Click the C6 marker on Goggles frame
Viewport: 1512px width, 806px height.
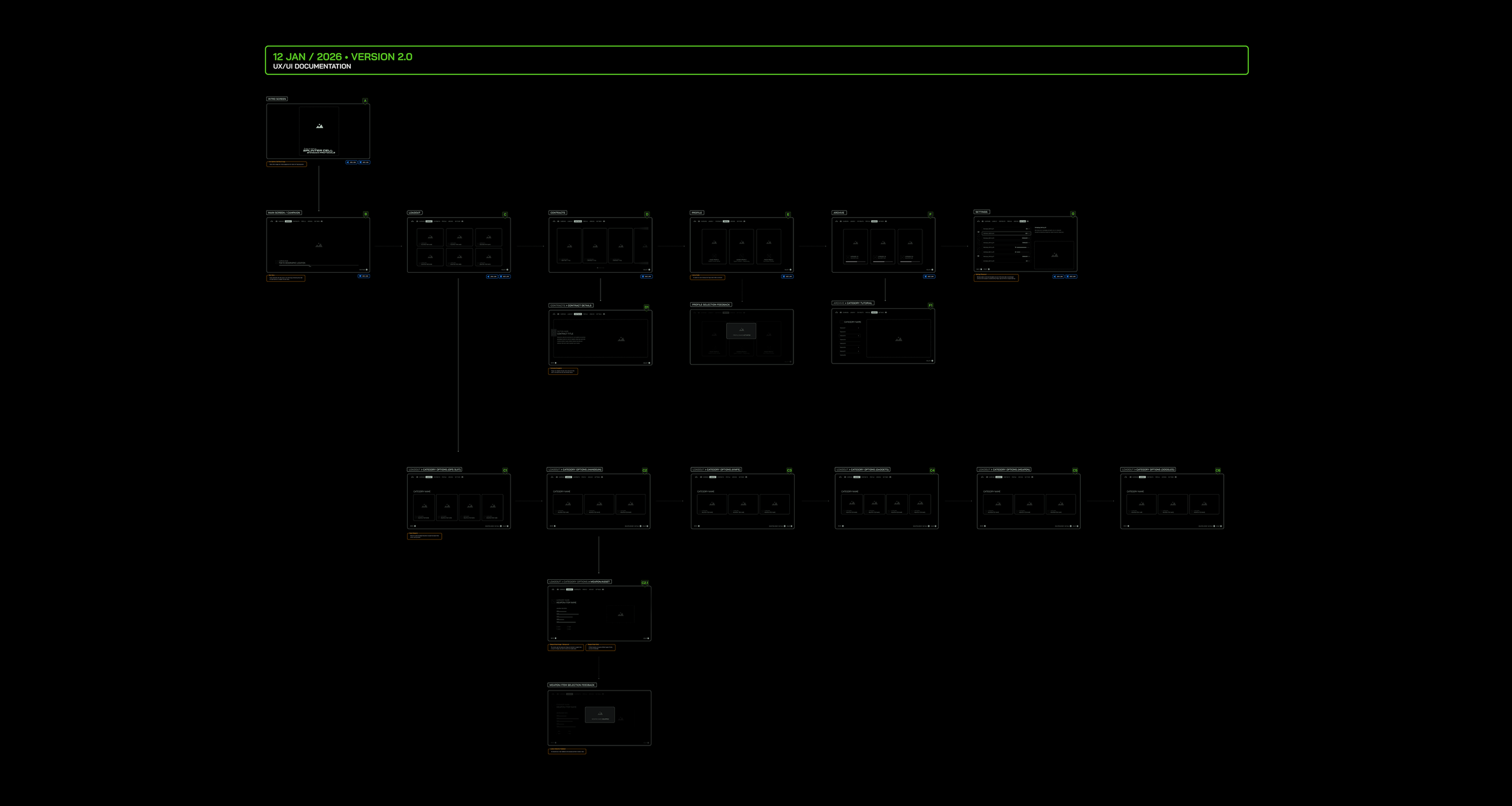click(x=1217, y=470)
